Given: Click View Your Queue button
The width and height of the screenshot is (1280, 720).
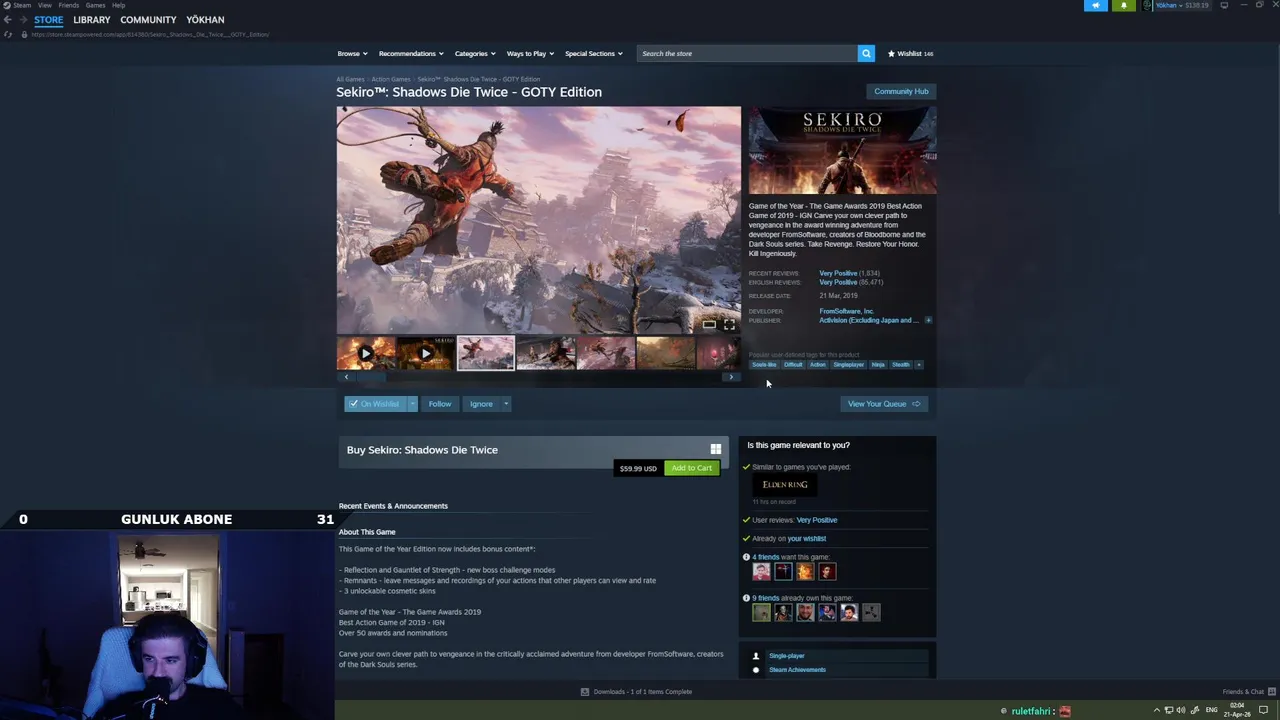Looking at the screenshot, I should 884,404.
